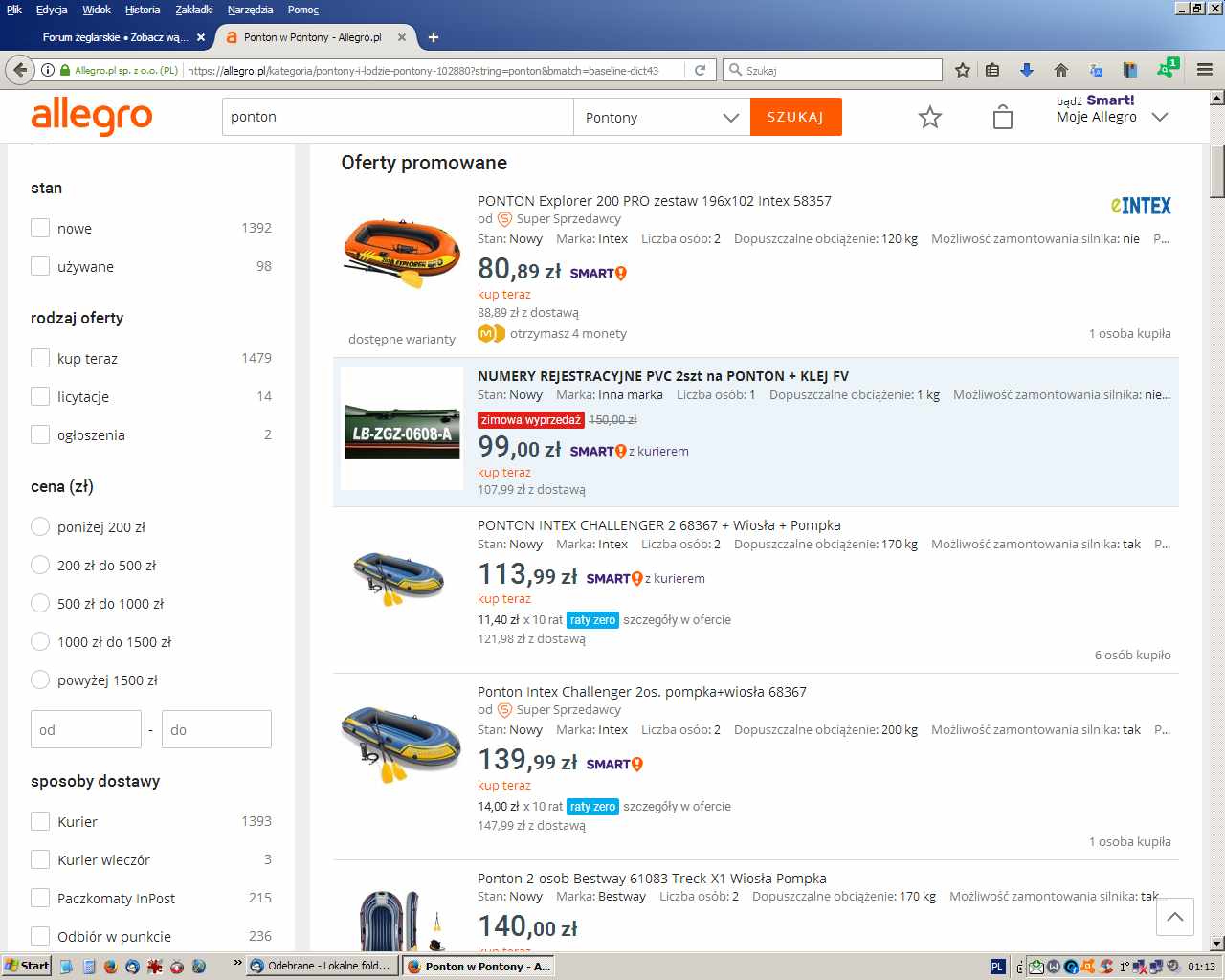Enable Paczkomaty InPost delivery filter

(x=40, y=898)
